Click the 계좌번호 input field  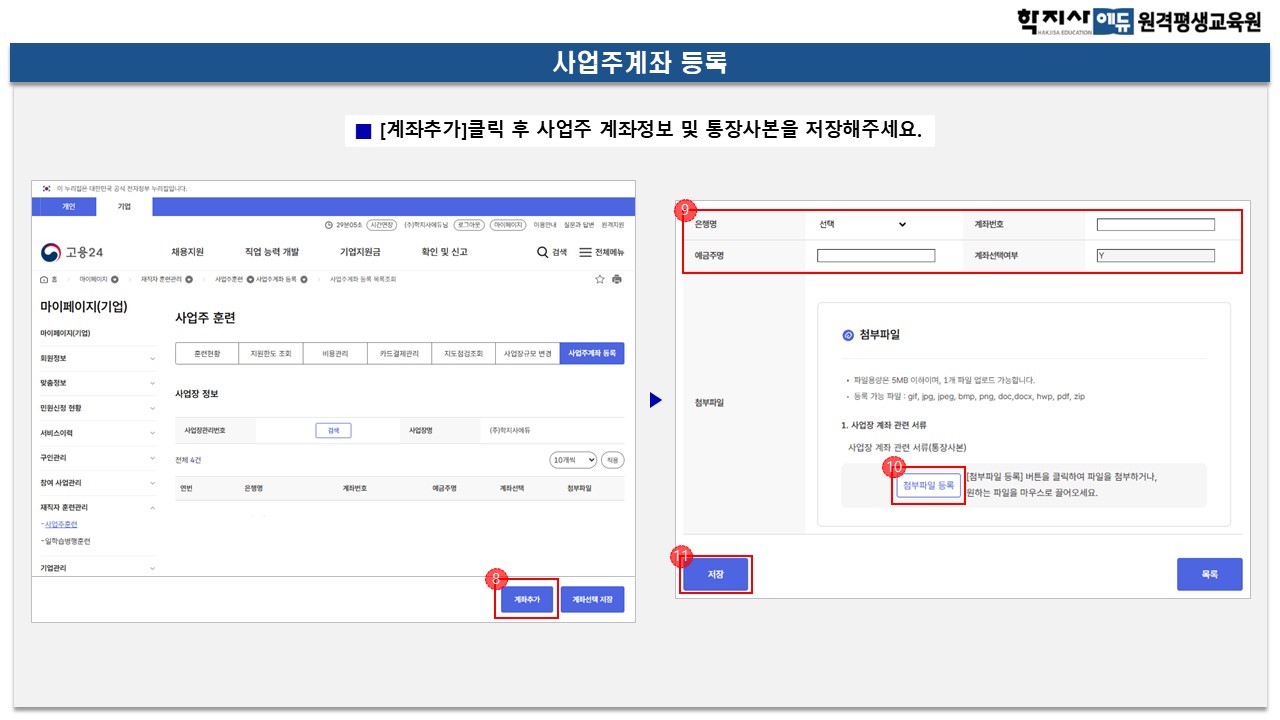(1155, 225)
